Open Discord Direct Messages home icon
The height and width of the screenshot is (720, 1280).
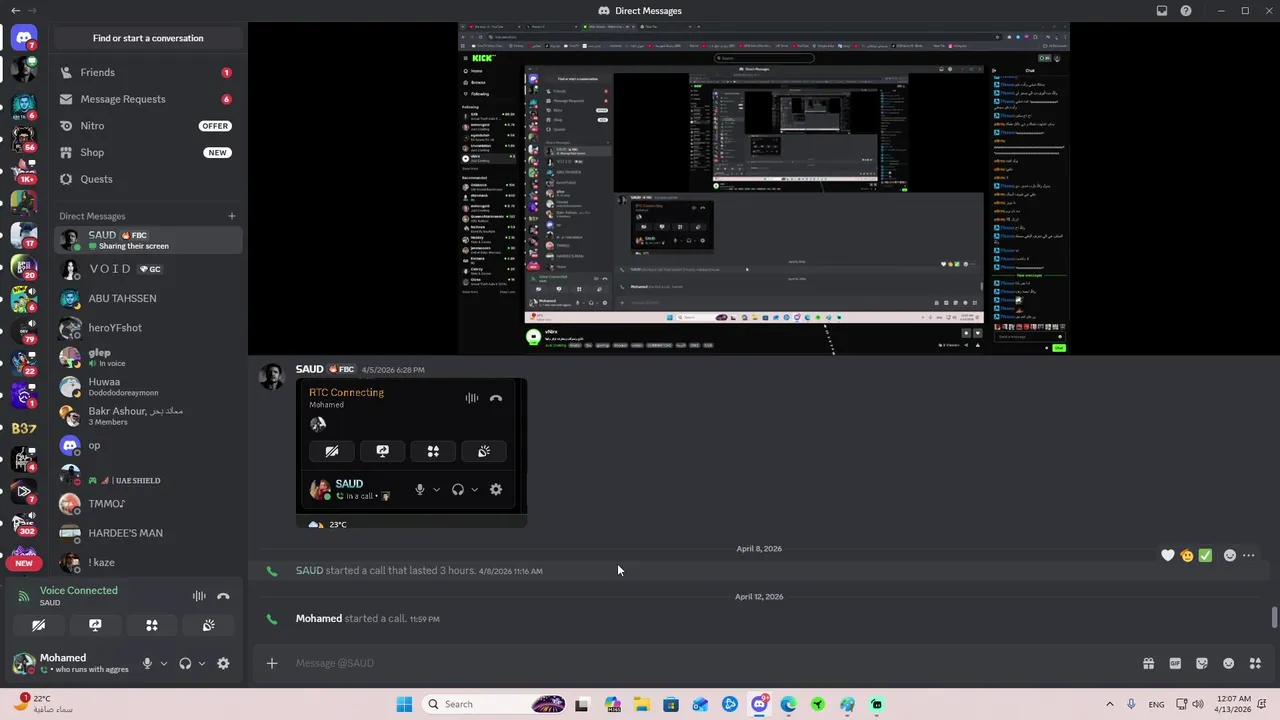24,38
